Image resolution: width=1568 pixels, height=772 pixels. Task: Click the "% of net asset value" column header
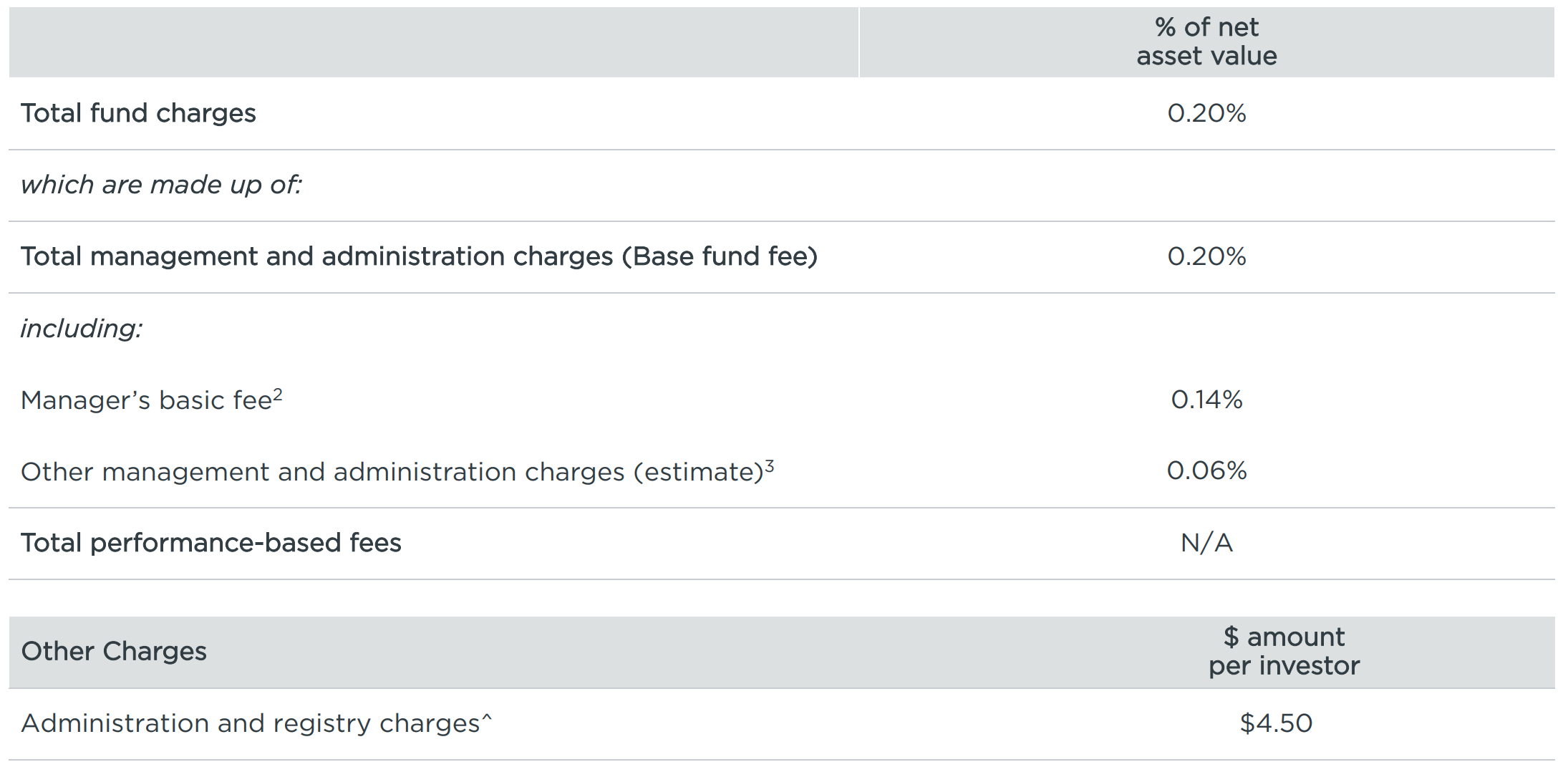coord(1206,42)
